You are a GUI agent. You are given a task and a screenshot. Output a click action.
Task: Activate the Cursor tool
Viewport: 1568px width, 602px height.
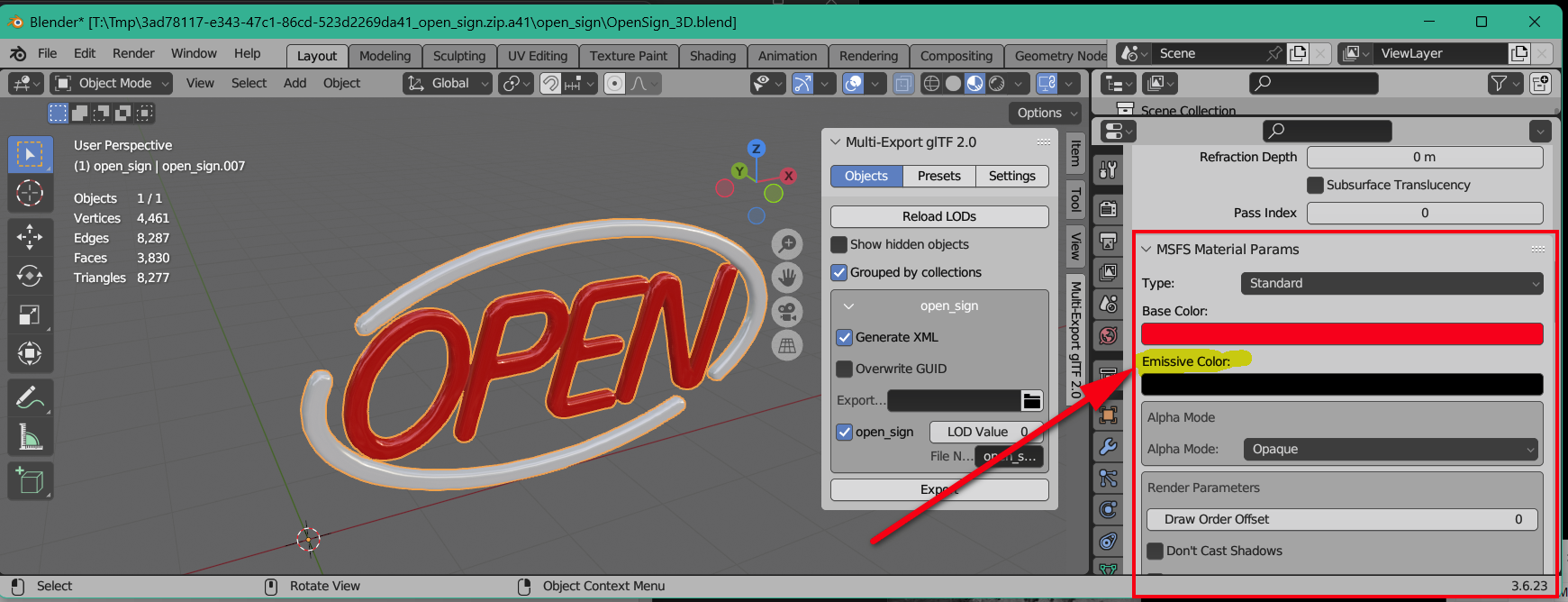[30, 193]
